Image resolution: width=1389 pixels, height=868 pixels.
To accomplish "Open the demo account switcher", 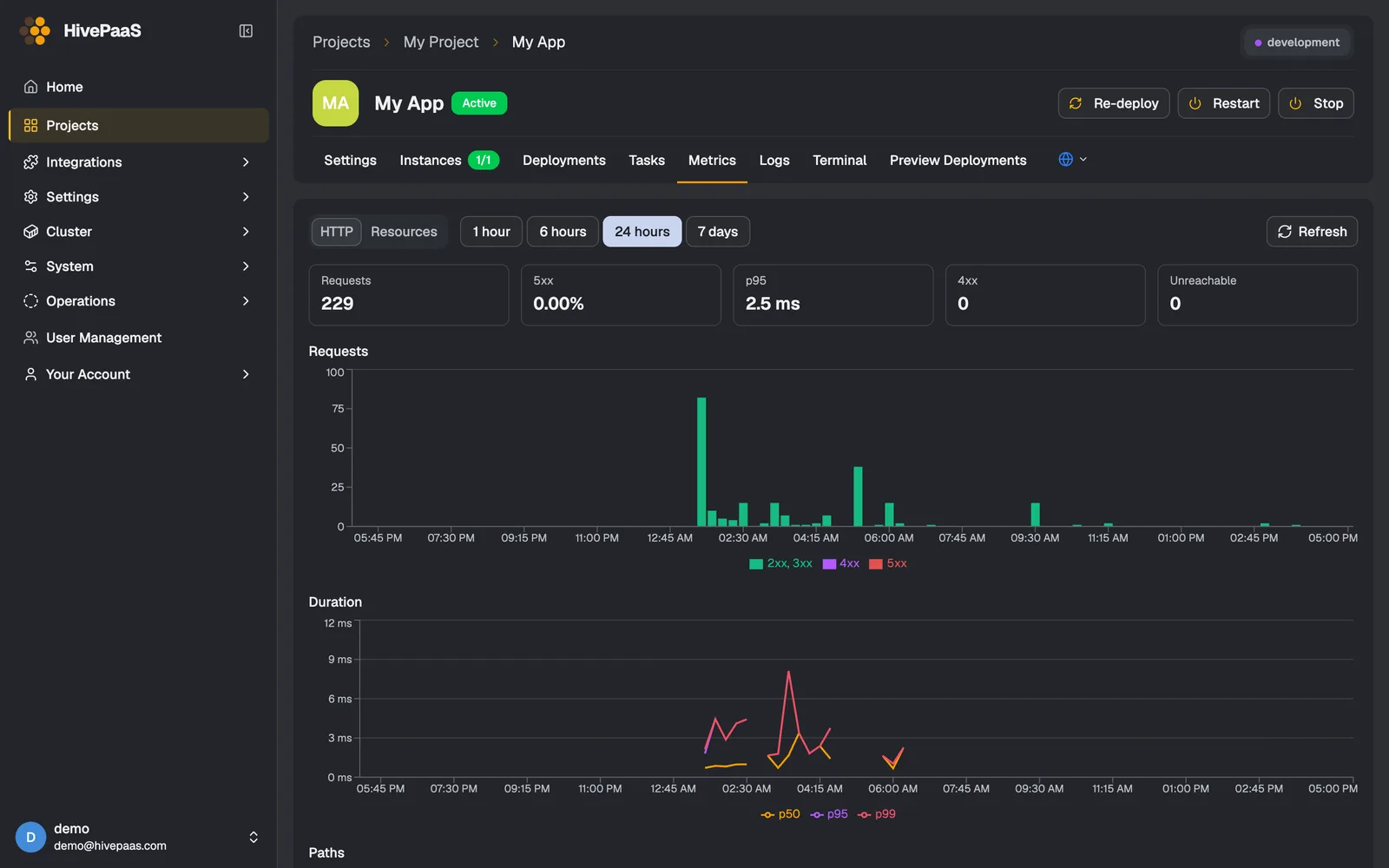I will tap(253, 837).
